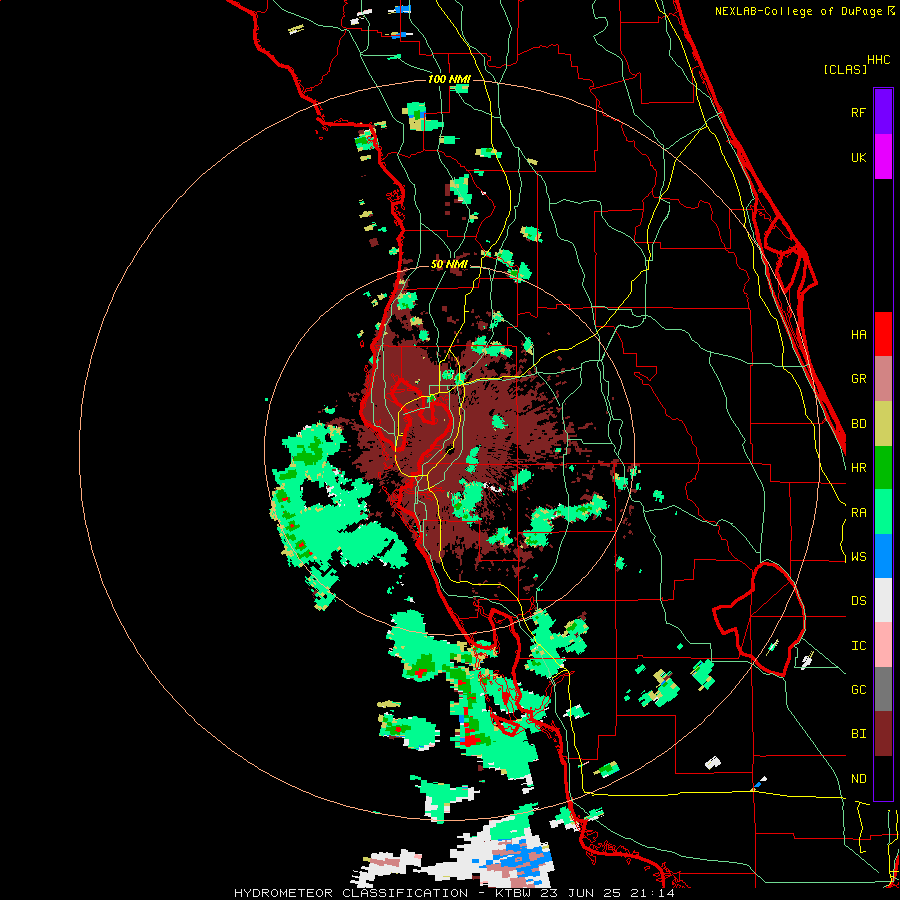Viewport: 900px width, 900px height.
Task: Click the BD yellow legend swatch
Action: click(883, 423)
